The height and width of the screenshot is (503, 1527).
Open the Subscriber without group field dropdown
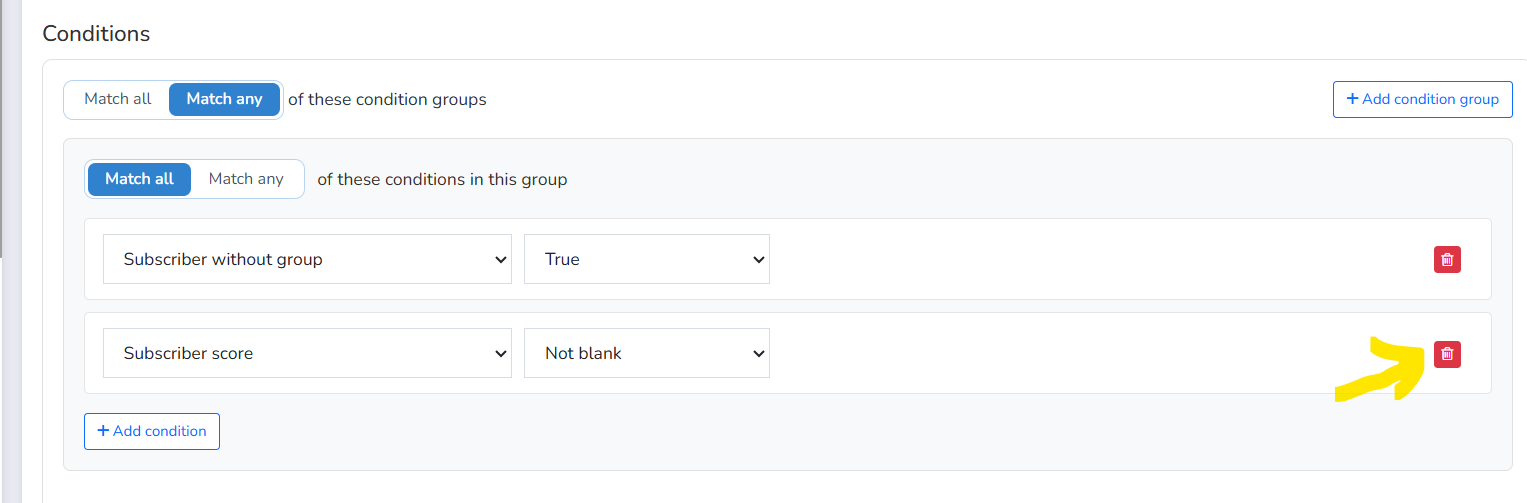[x=307, y=259]
